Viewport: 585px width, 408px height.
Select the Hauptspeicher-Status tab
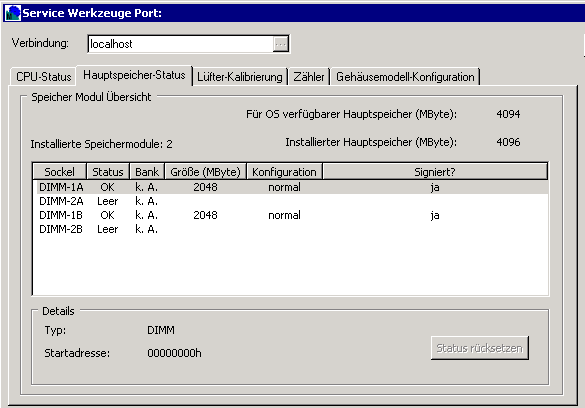point(134,75)
